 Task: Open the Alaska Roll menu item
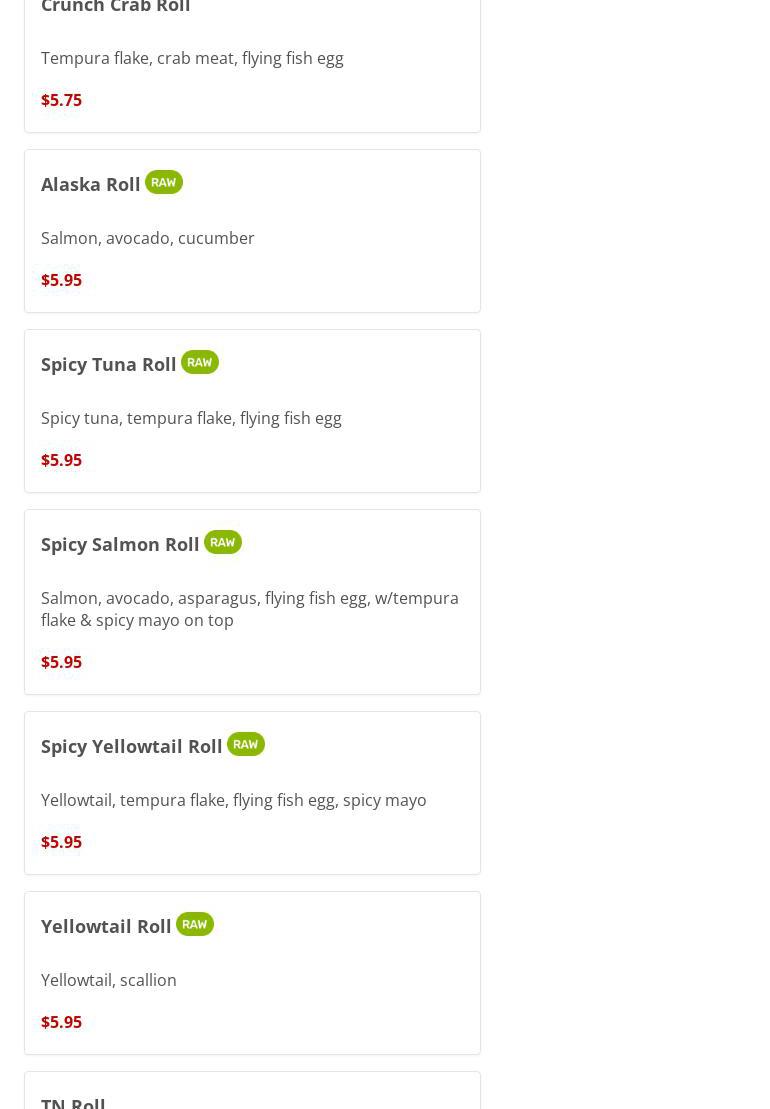(x=91, y=184)
